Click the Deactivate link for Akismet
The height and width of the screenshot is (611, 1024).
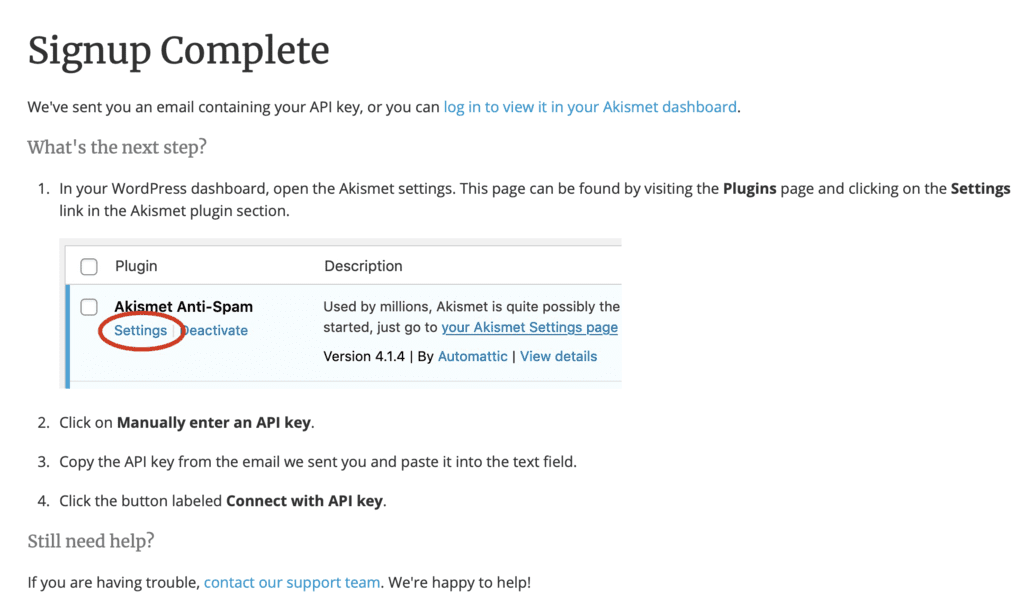[x=215, y=331]
